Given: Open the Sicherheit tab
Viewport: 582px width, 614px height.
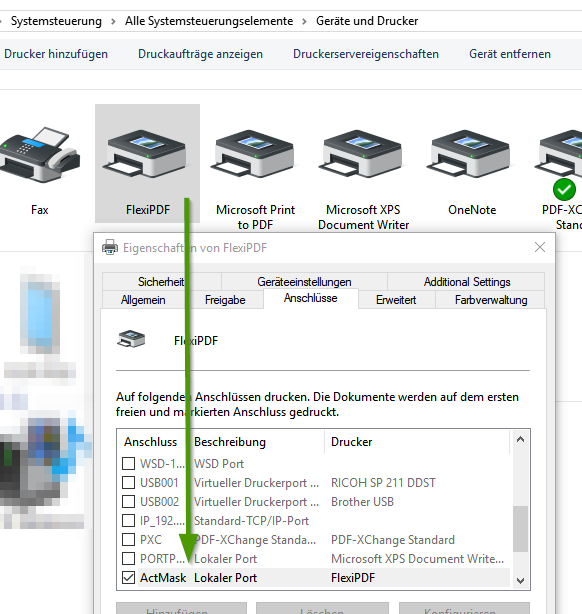Looking at the screenshot, I should pos(161,282).
